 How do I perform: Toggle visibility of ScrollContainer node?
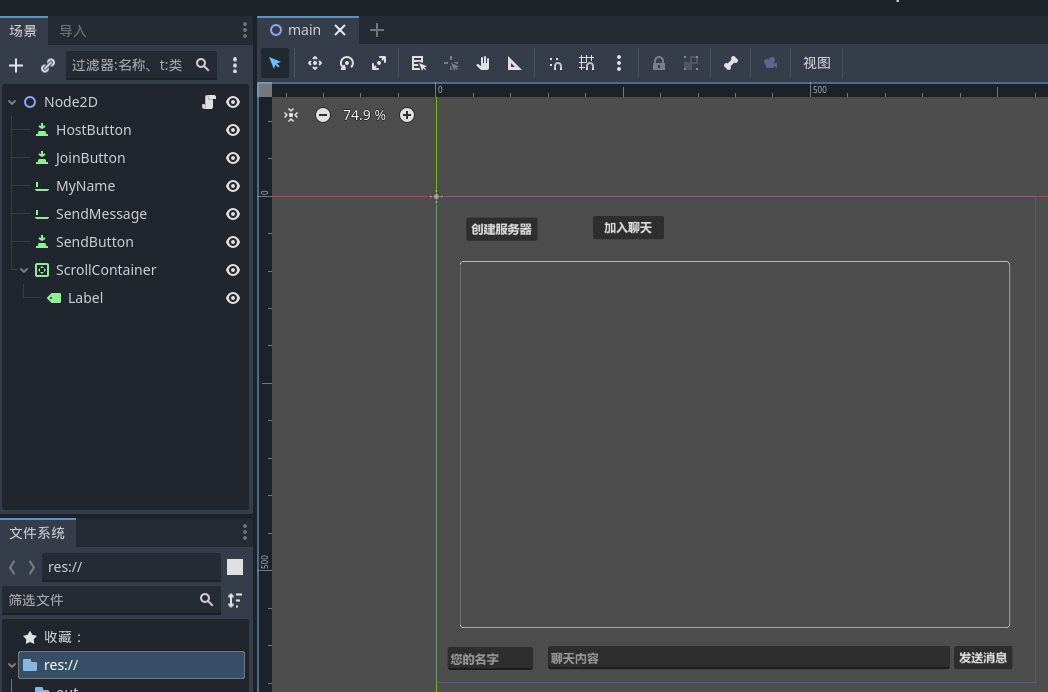tap(233, 270)
